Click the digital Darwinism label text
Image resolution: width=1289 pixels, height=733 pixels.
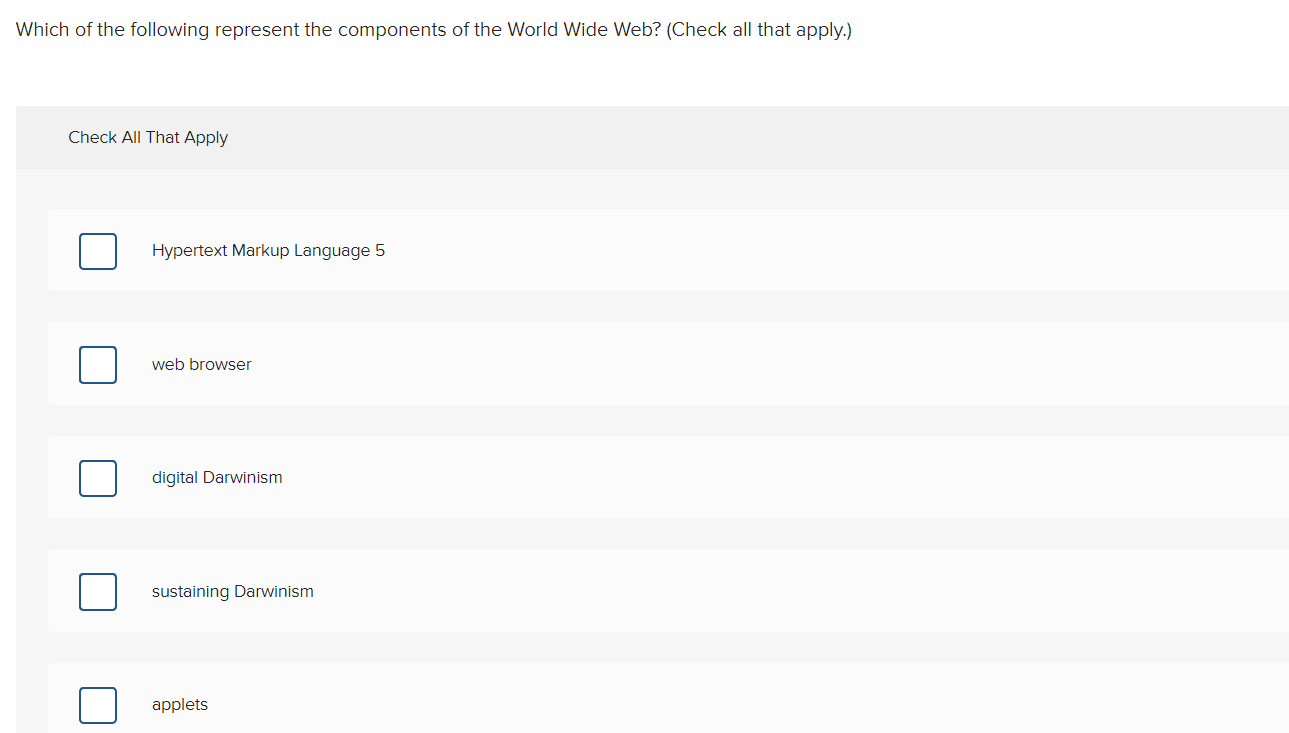216,477
